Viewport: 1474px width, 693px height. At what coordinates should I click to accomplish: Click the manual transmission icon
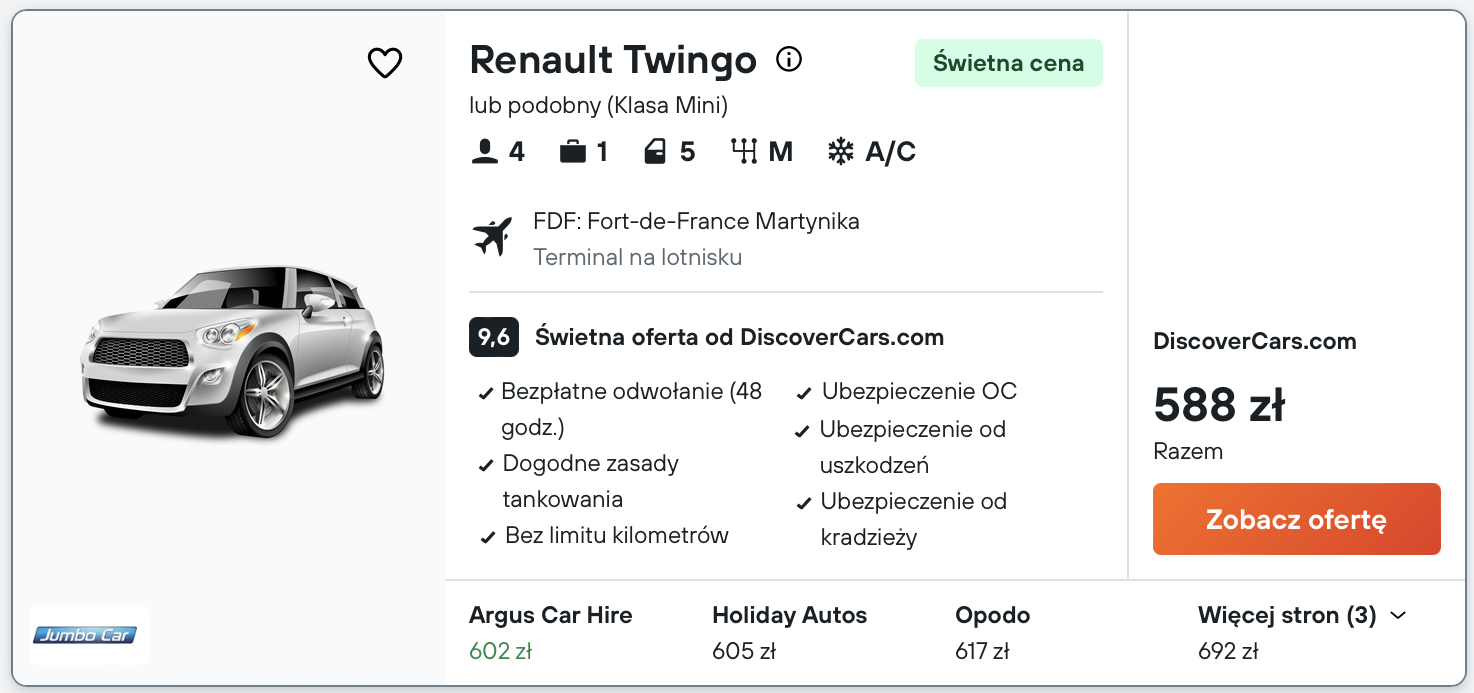tap(744, 152)
